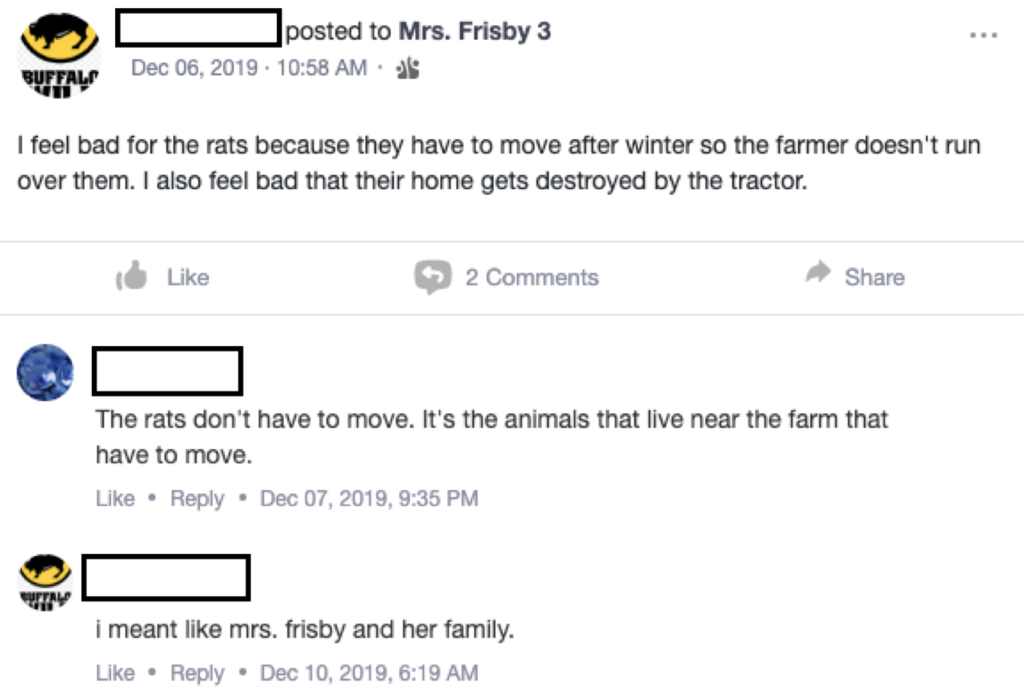Open the Dec 10, 2019 comment timestamp
Image resolution: width=1024 pixels, height=691 pixels.
[x=368, y=673]
